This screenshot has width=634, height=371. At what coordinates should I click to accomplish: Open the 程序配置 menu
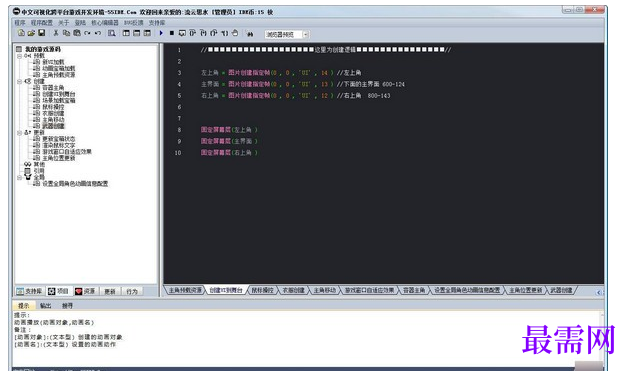pos(42,23)
